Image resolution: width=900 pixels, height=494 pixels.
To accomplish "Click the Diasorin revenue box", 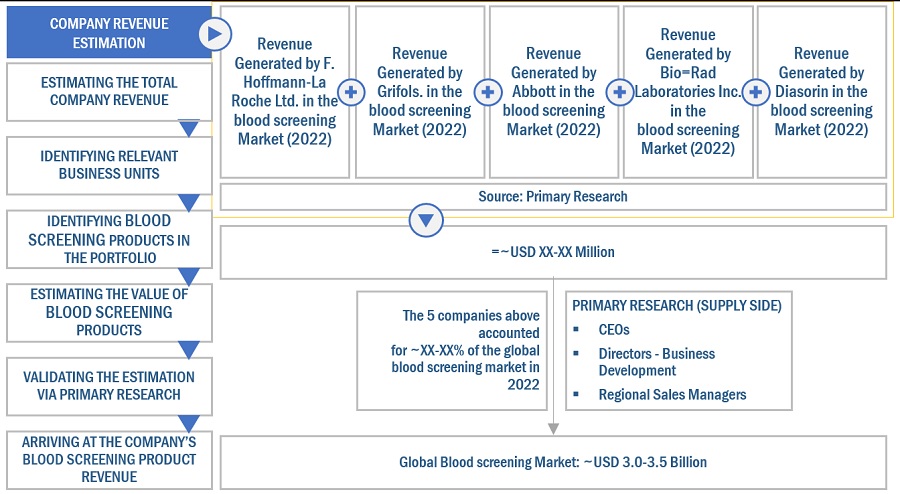I will [822, 92].
